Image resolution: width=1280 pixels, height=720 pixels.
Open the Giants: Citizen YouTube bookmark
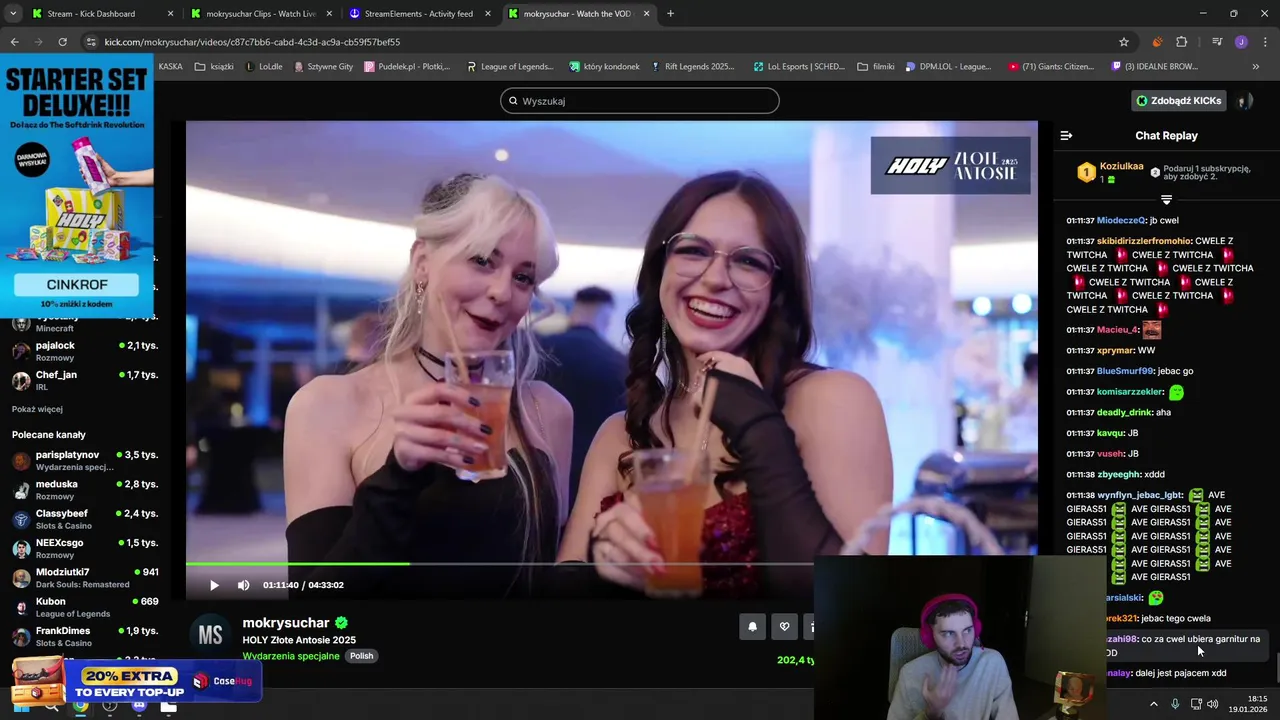click(1051, 67)
